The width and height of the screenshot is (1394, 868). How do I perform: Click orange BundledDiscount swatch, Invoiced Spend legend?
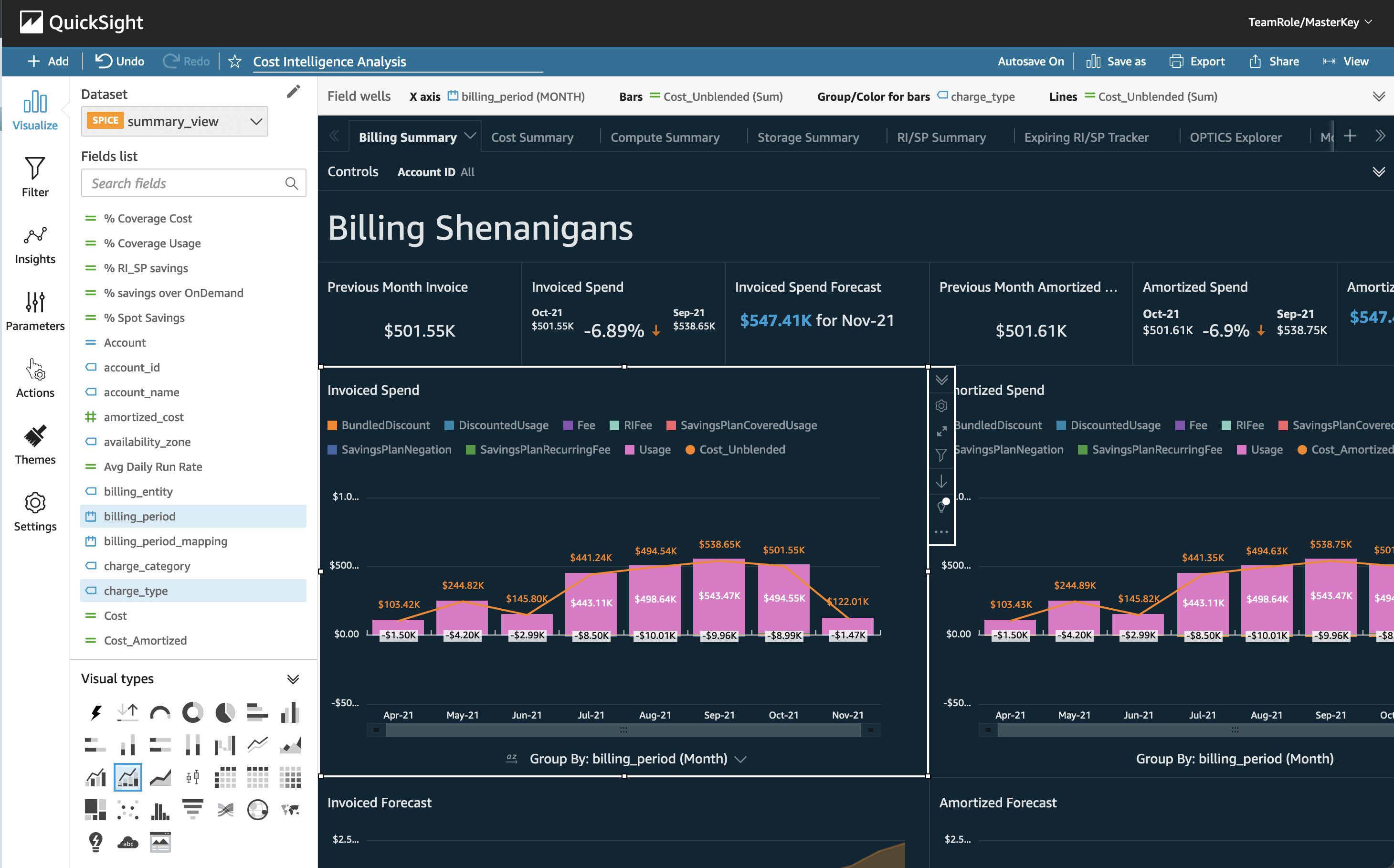(x=332, y=425)
